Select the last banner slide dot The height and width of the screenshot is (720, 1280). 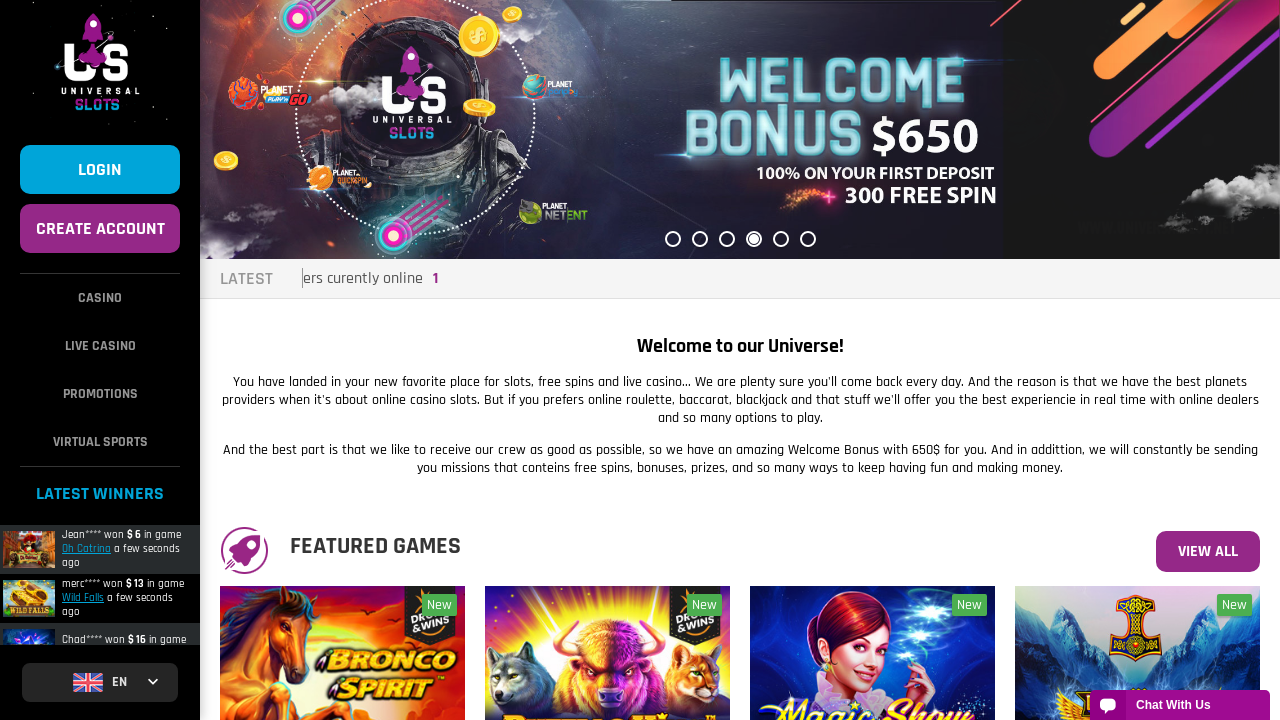click(x=808, y=239)
